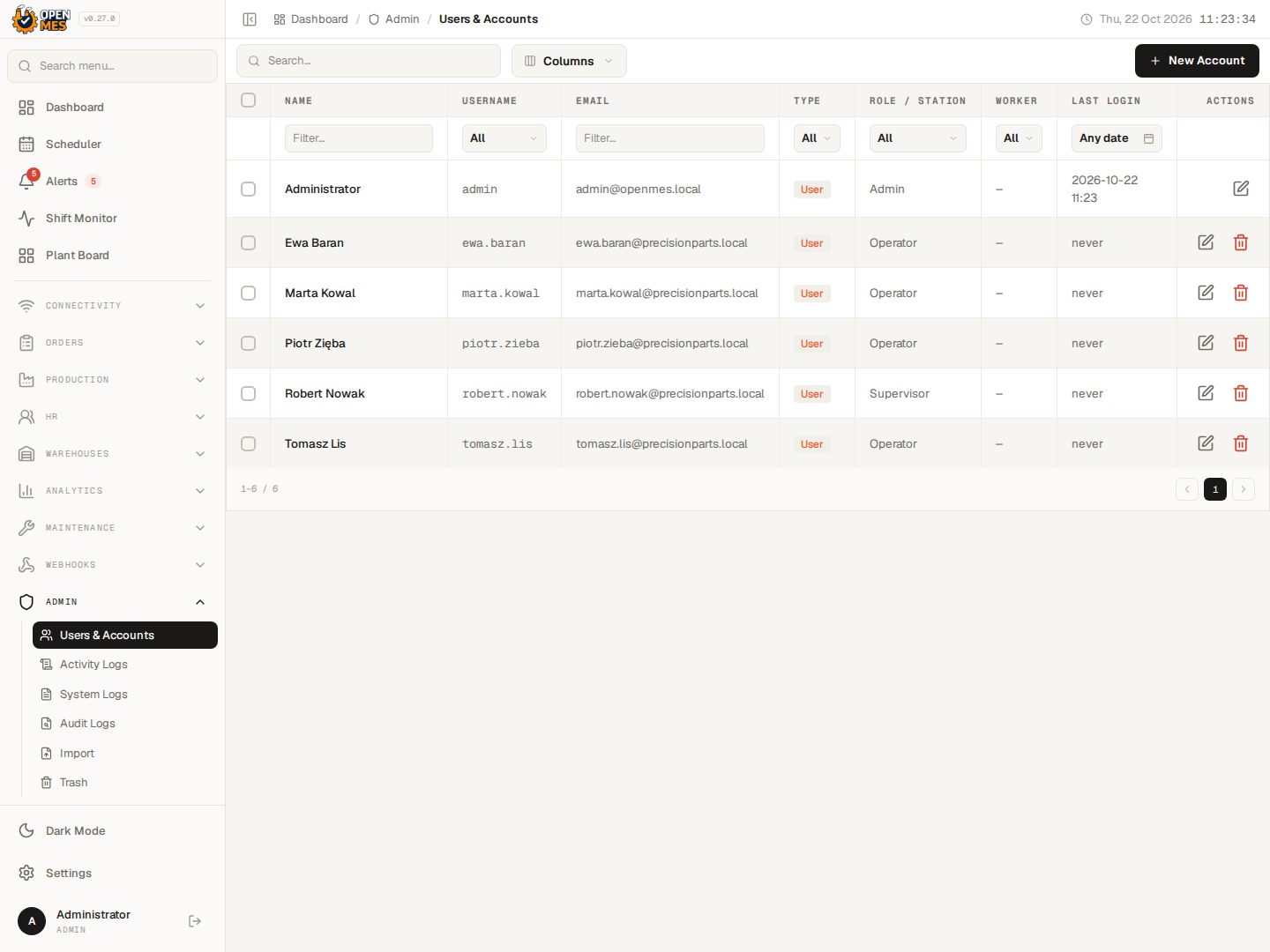The width and height of the screenshot is (1270, 952).
Task: Create a New Account
Action: click(x=1197, y=61)
